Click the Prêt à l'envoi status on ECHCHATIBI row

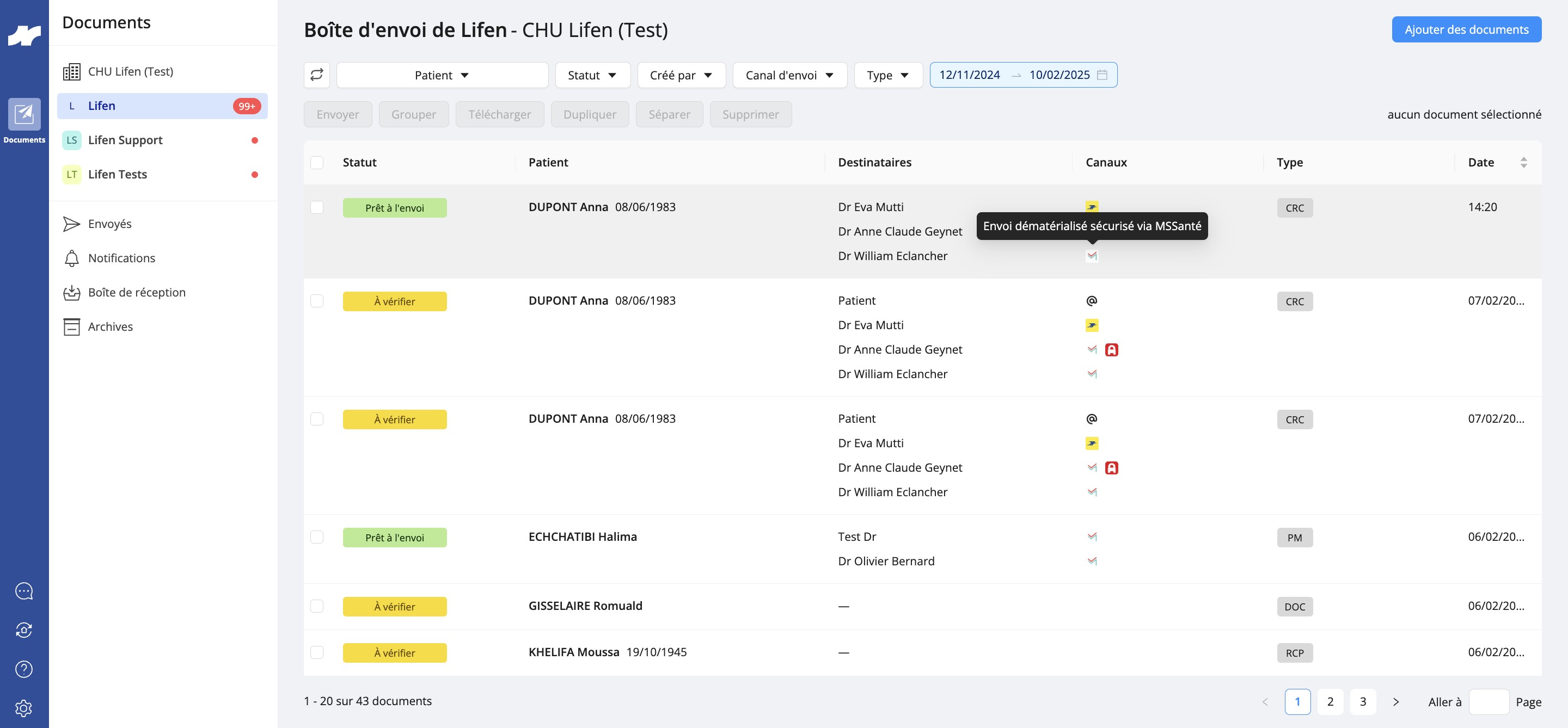tap(394, 538)
